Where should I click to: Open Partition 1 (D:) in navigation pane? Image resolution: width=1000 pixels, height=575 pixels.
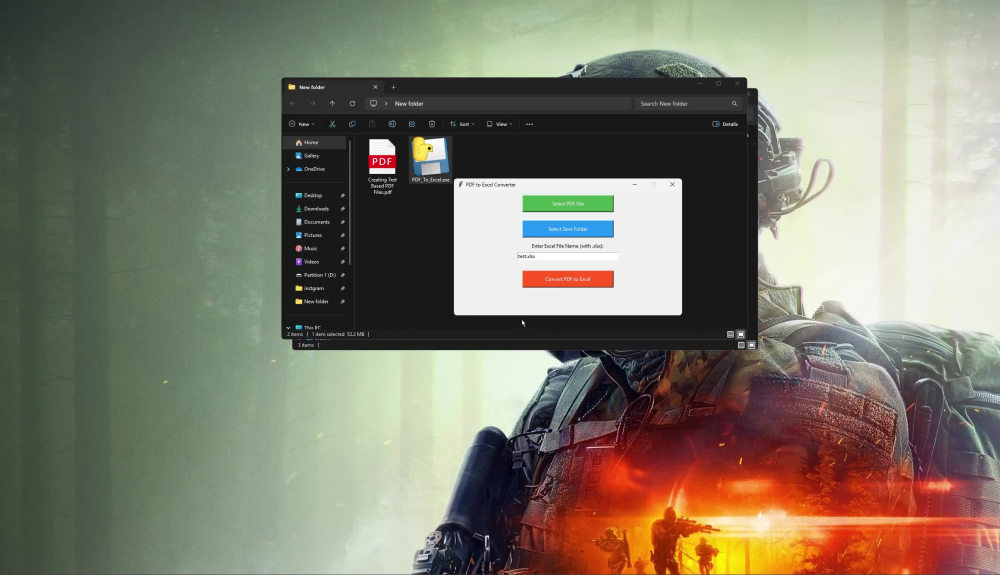(315, 275)
